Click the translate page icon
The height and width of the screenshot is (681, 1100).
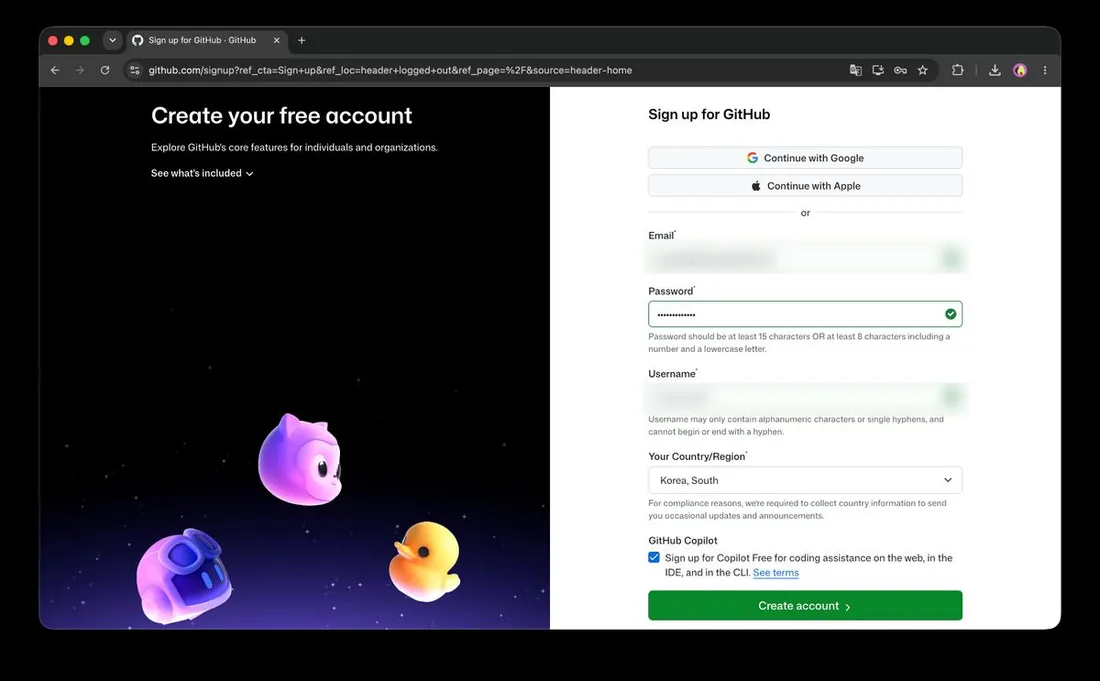[855, 70]
